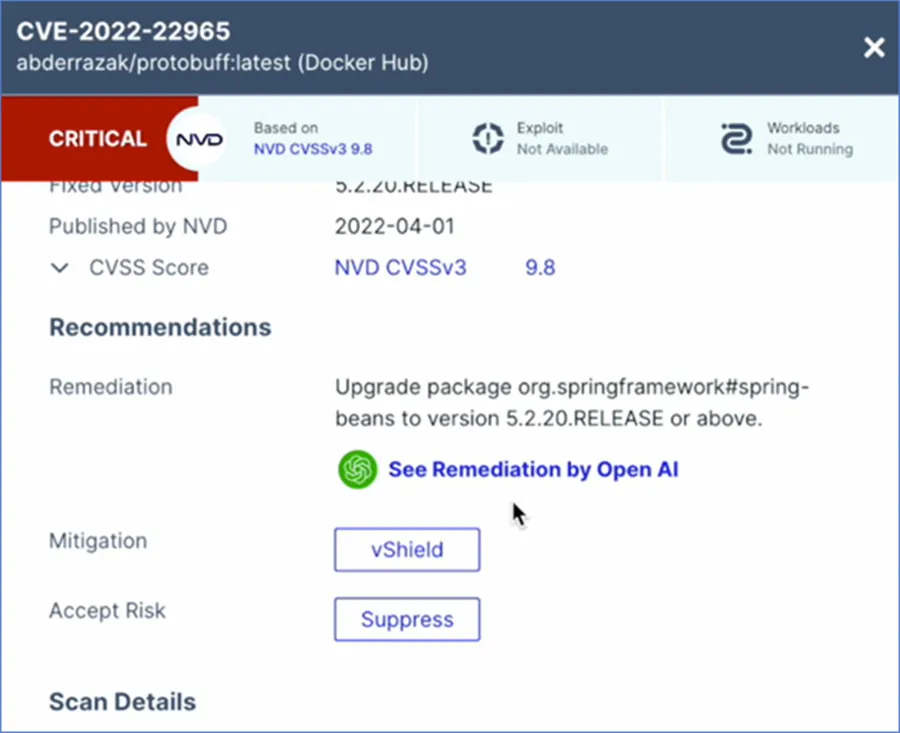Click the Scan Details section heading
Screen dimensions: 900x733
(x=122, y=701)
